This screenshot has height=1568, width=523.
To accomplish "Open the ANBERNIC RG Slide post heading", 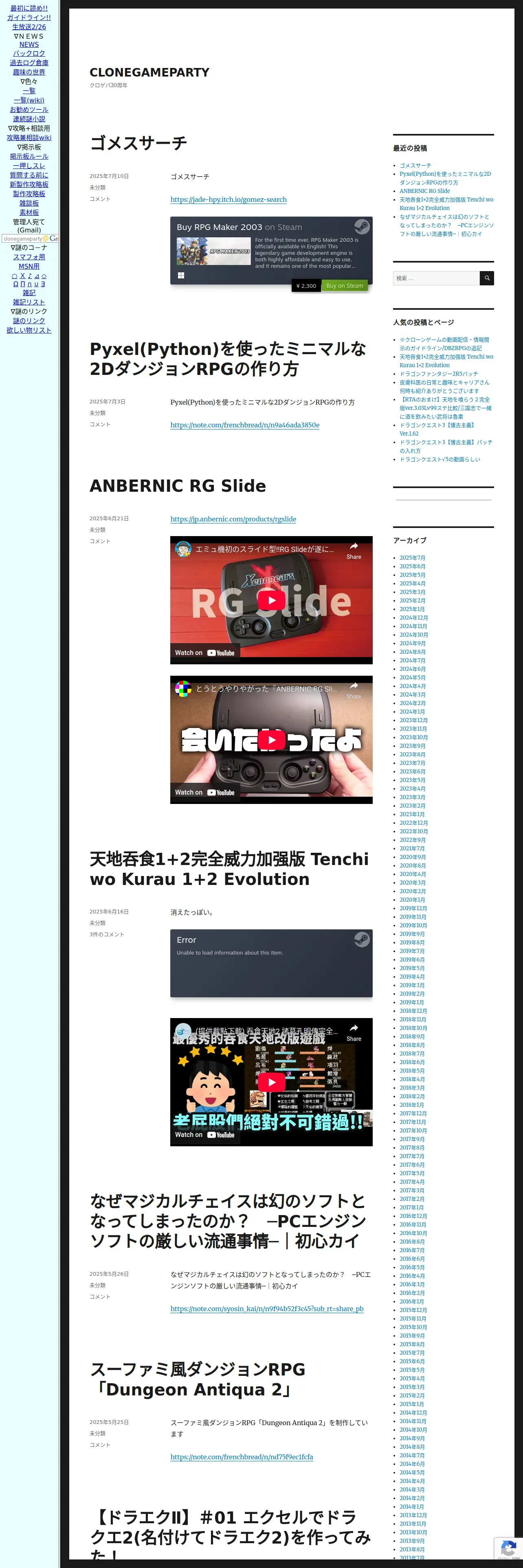I will tap(178, 486).
